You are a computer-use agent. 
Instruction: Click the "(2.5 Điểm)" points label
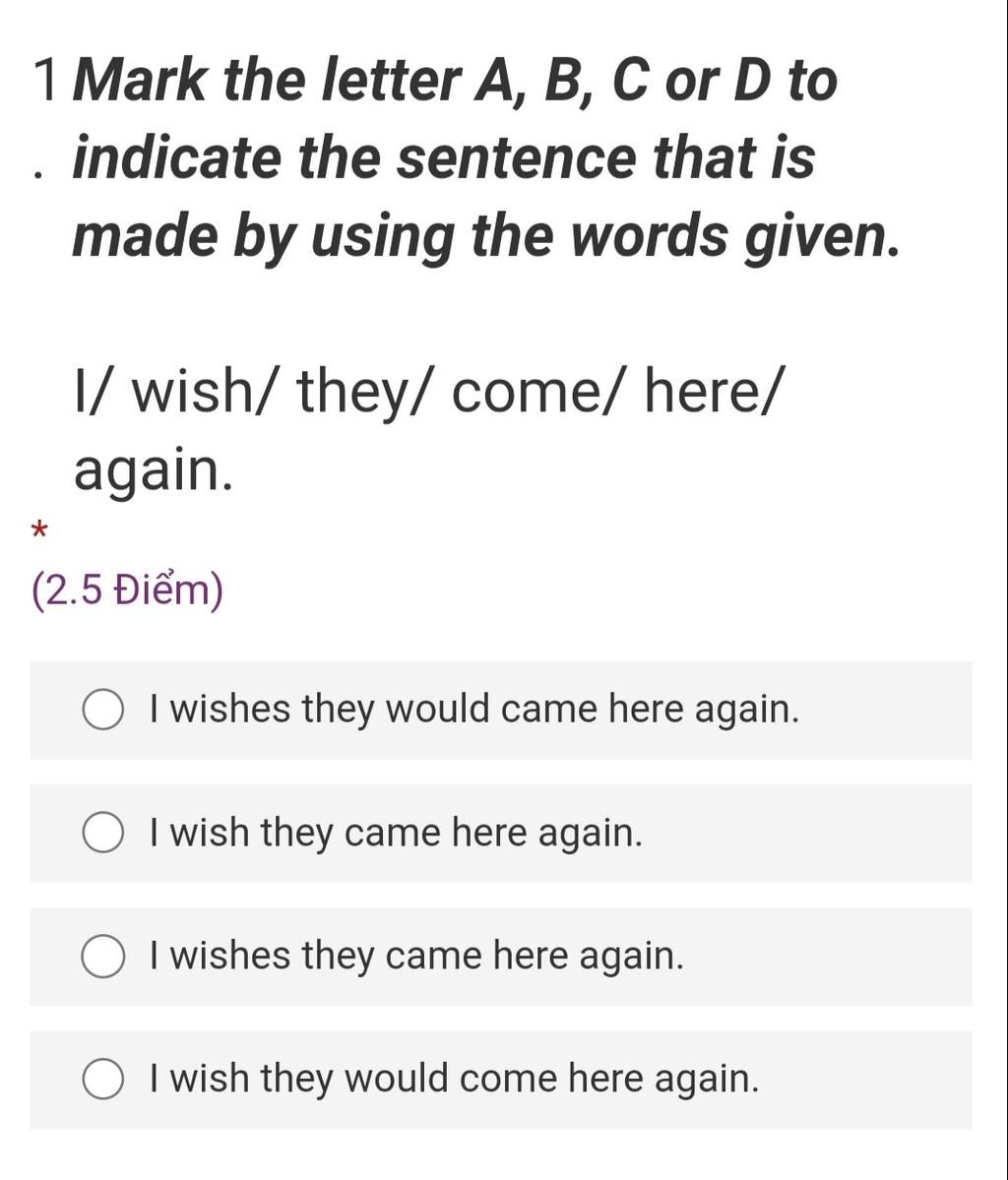pyautogui.click(x=128, y=590)
